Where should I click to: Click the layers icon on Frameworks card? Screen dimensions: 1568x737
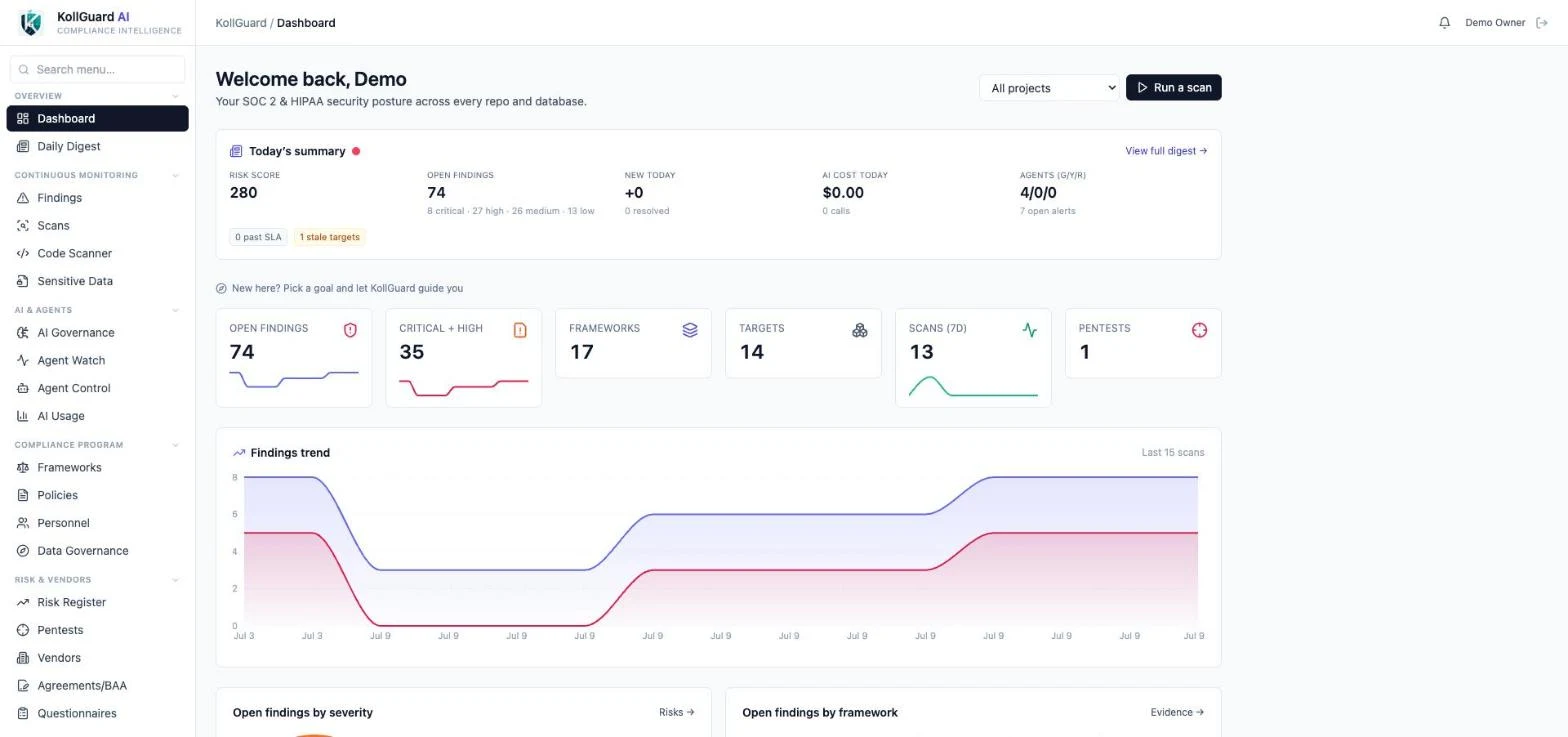click(x=690, y=330)
